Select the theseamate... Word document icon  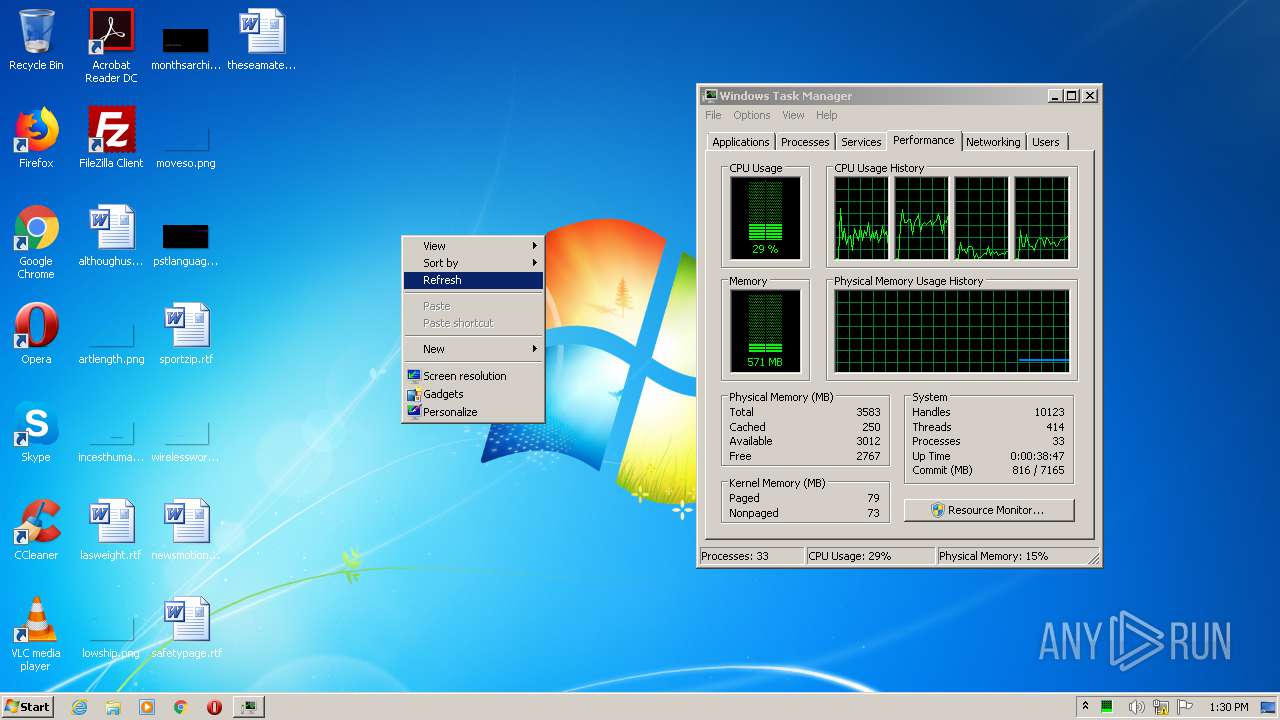pyautogui.click(x=262, y=40)
